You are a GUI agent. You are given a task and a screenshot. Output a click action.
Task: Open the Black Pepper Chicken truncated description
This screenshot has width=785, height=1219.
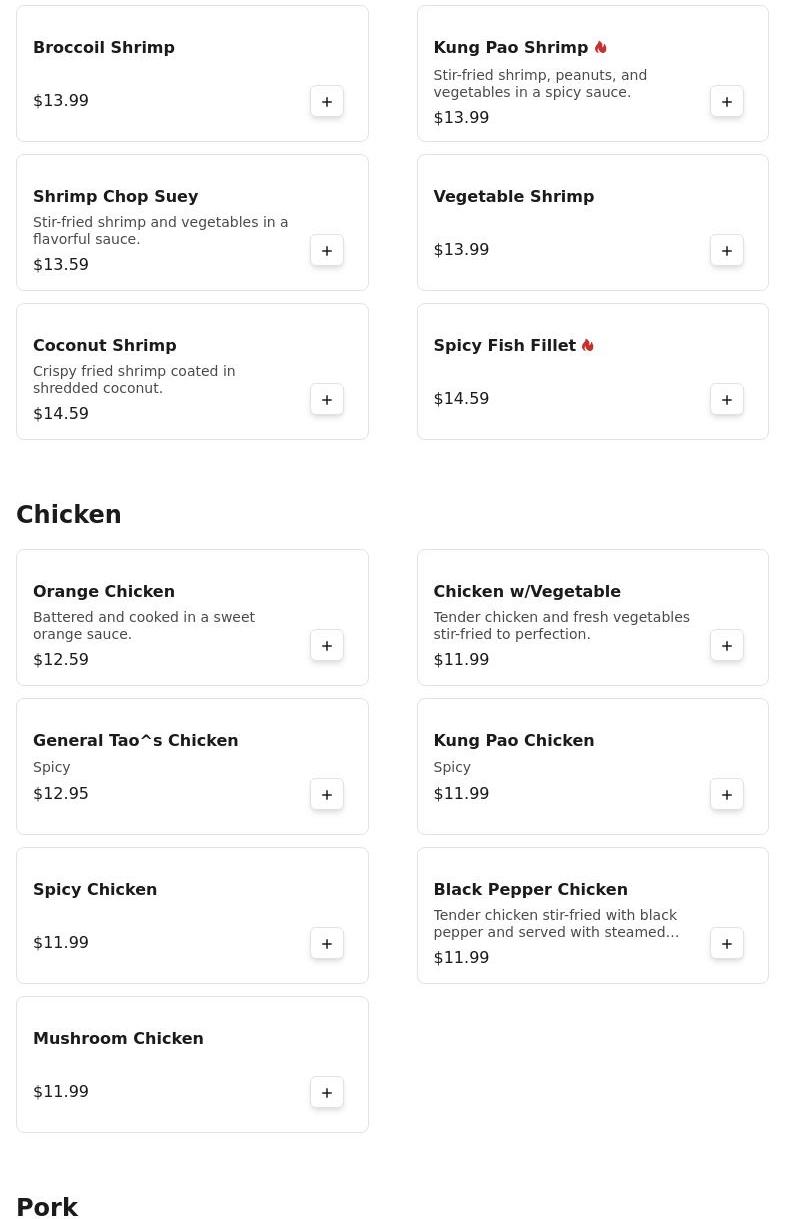pyautogui.click(x=556, y=923)
